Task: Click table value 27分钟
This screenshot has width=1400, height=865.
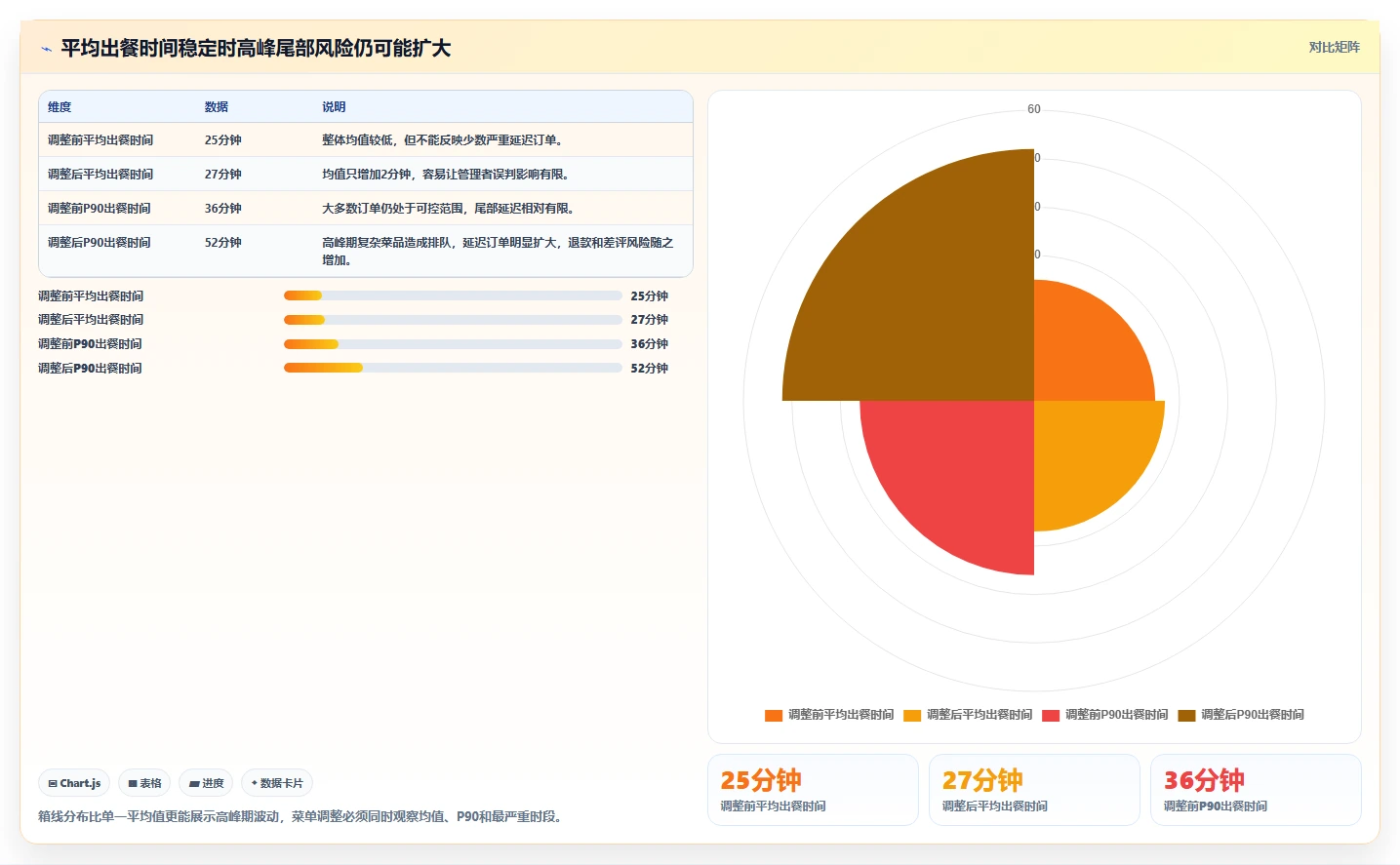Action: [x=223, y=175]
